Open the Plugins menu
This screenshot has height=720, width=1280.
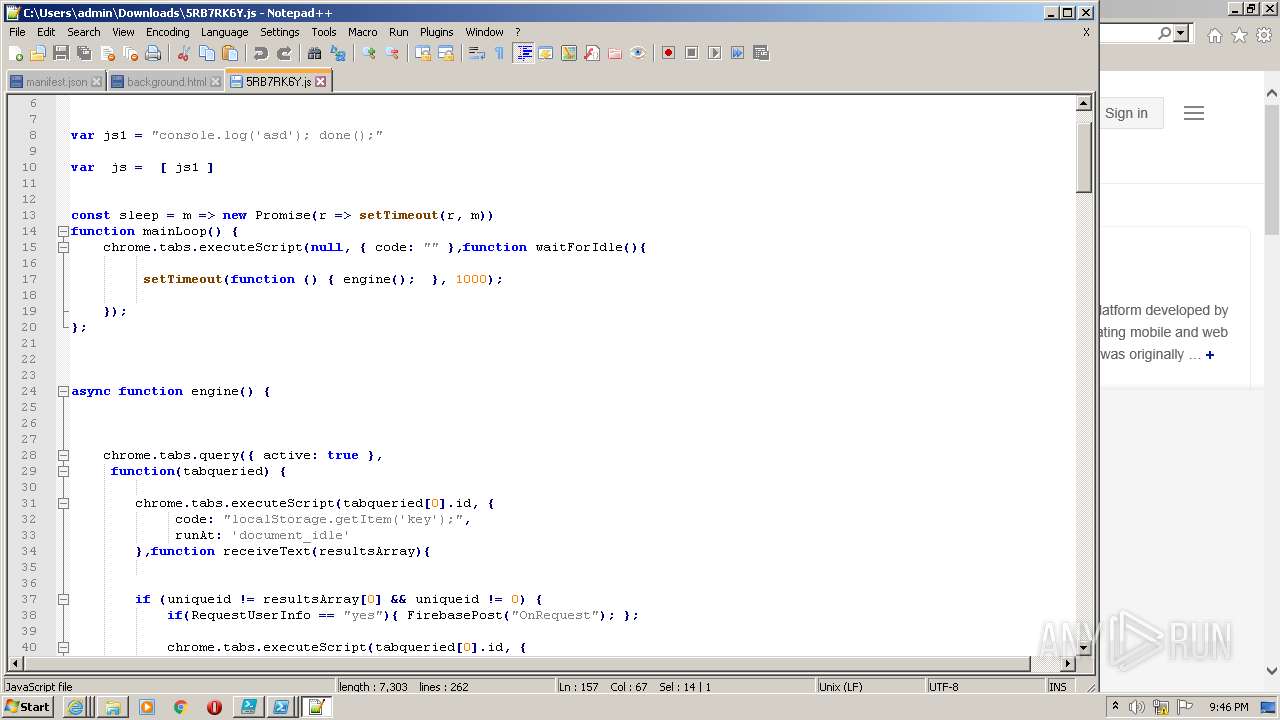436,32
